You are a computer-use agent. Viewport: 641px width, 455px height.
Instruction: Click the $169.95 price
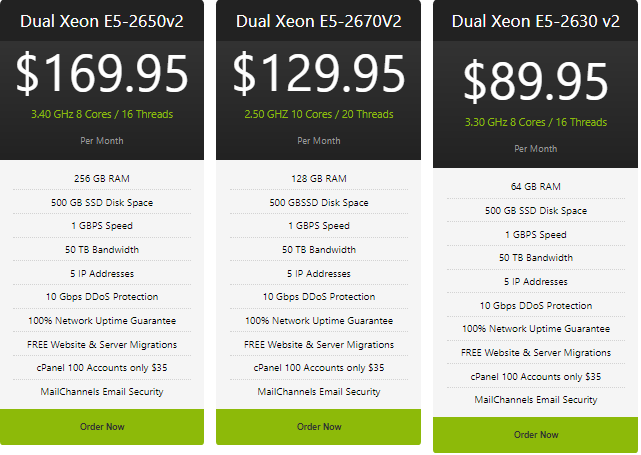(x=102, y=74)
